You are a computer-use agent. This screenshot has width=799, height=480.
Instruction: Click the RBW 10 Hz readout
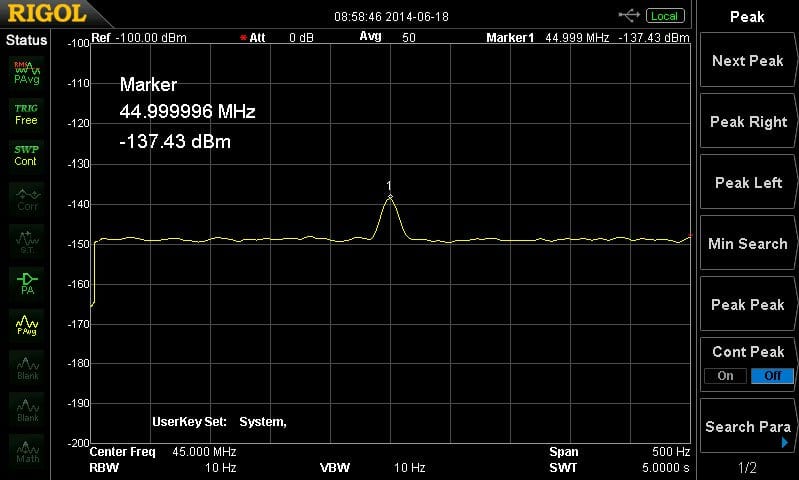coord(163,467)
